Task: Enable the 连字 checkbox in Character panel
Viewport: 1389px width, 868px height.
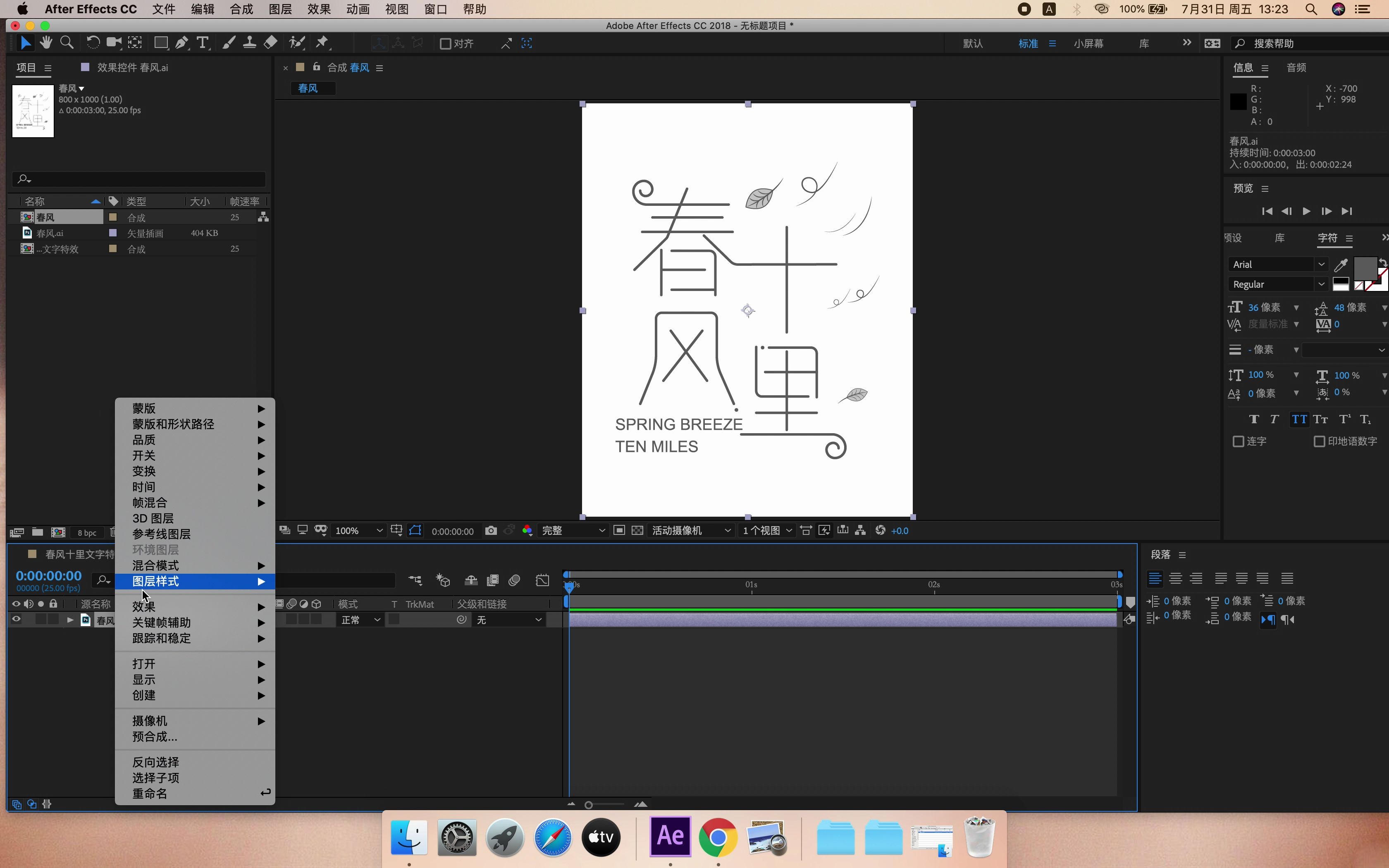Action: [1239, 441]
